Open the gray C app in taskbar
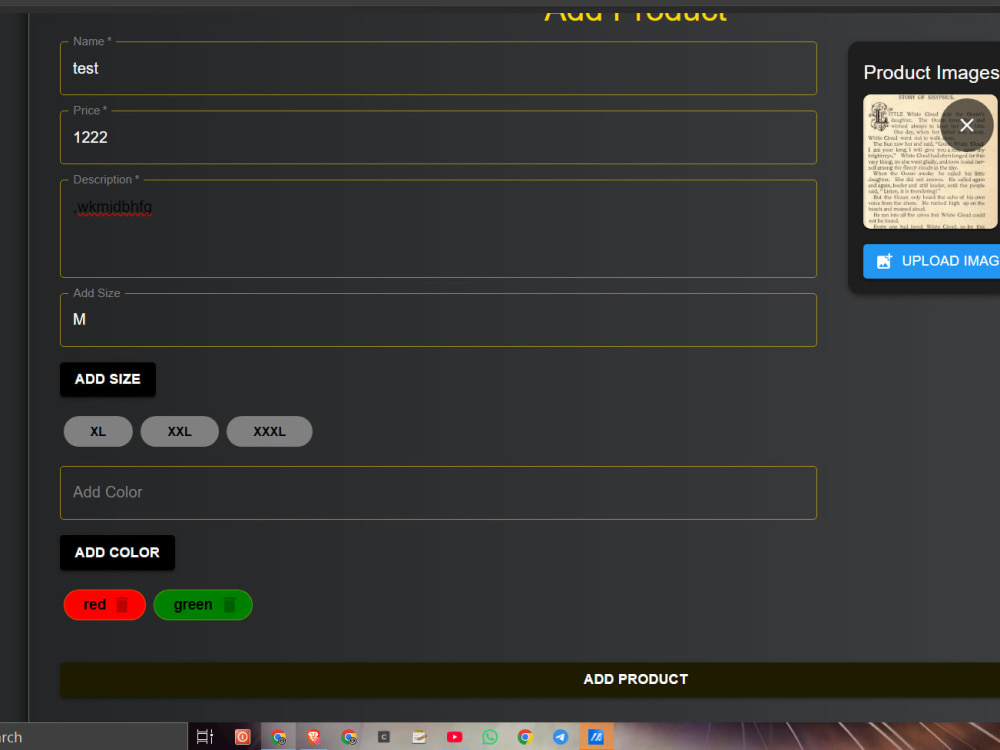 (x=383, y=737)
